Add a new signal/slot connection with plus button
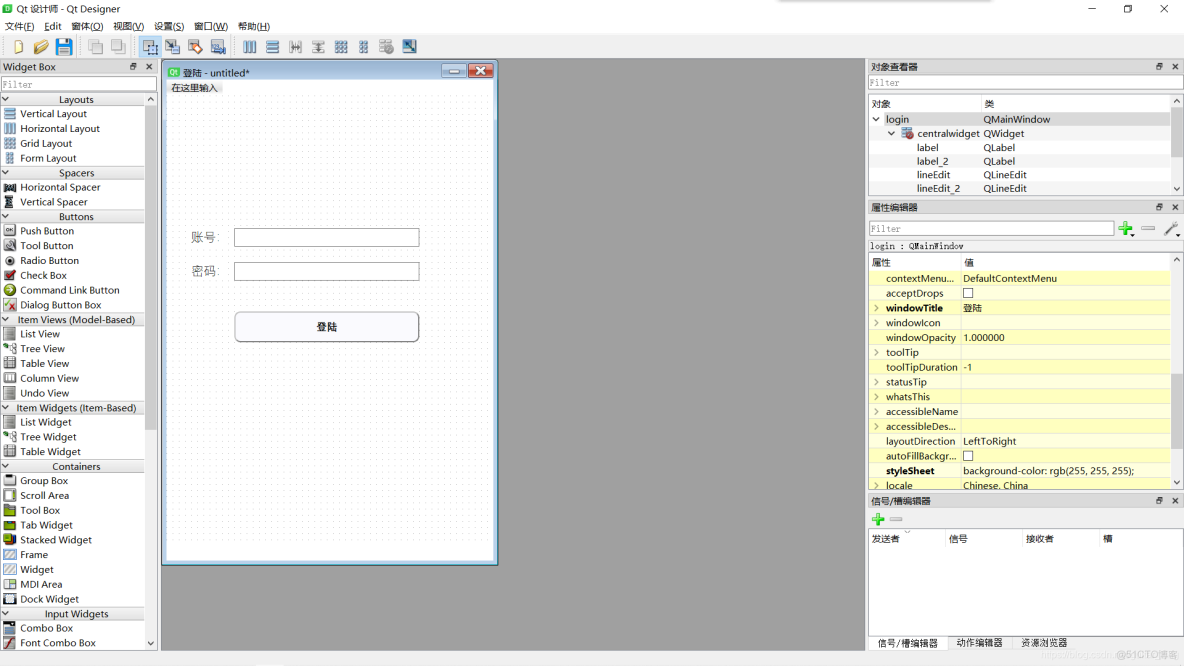 tap(878, 519)
